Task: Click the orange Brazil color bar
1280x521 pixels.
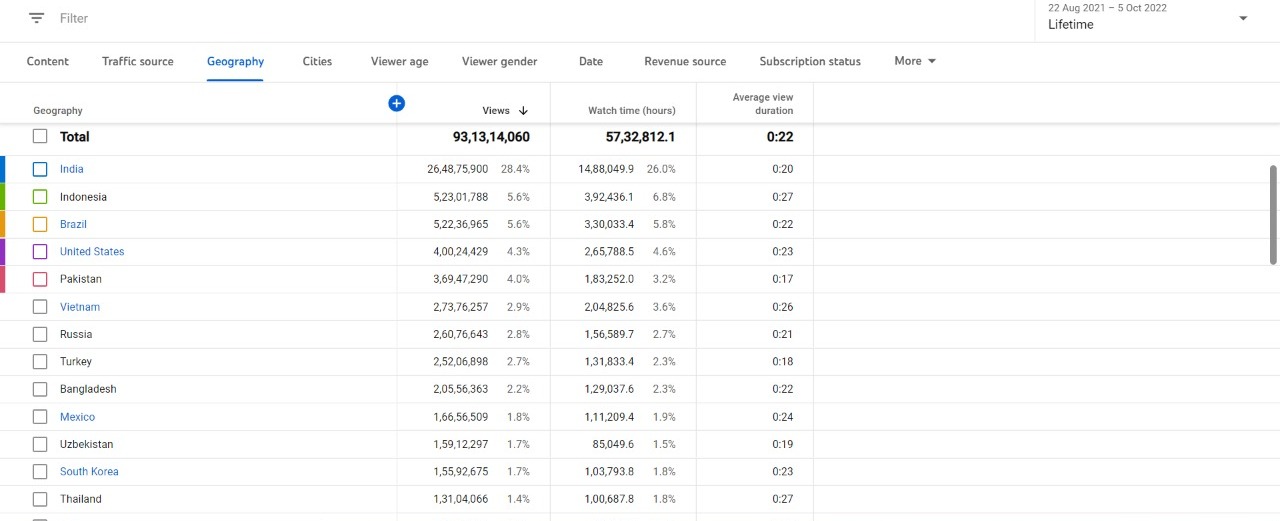Action: (x=3, y=224)
